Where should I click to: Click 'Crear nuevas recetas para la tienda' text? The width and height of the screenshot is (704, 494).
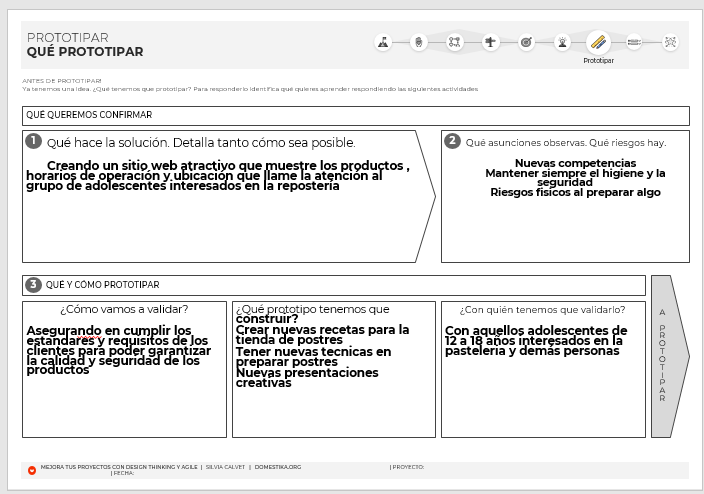(x=322, y=335)
